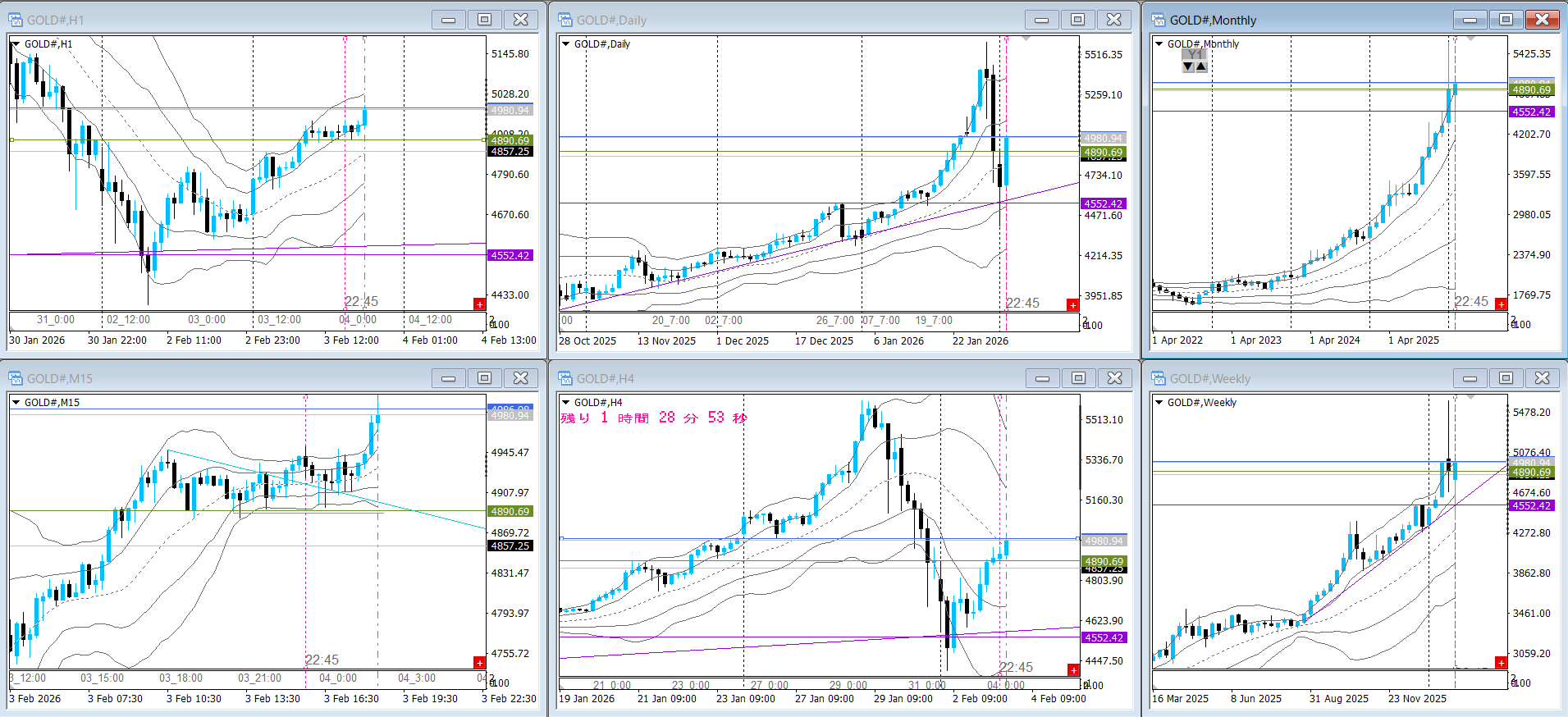Open the triangle dropdown beside the GOLD#,H4 label
This screenshot has width=1568, height=717.
[565, 403]
